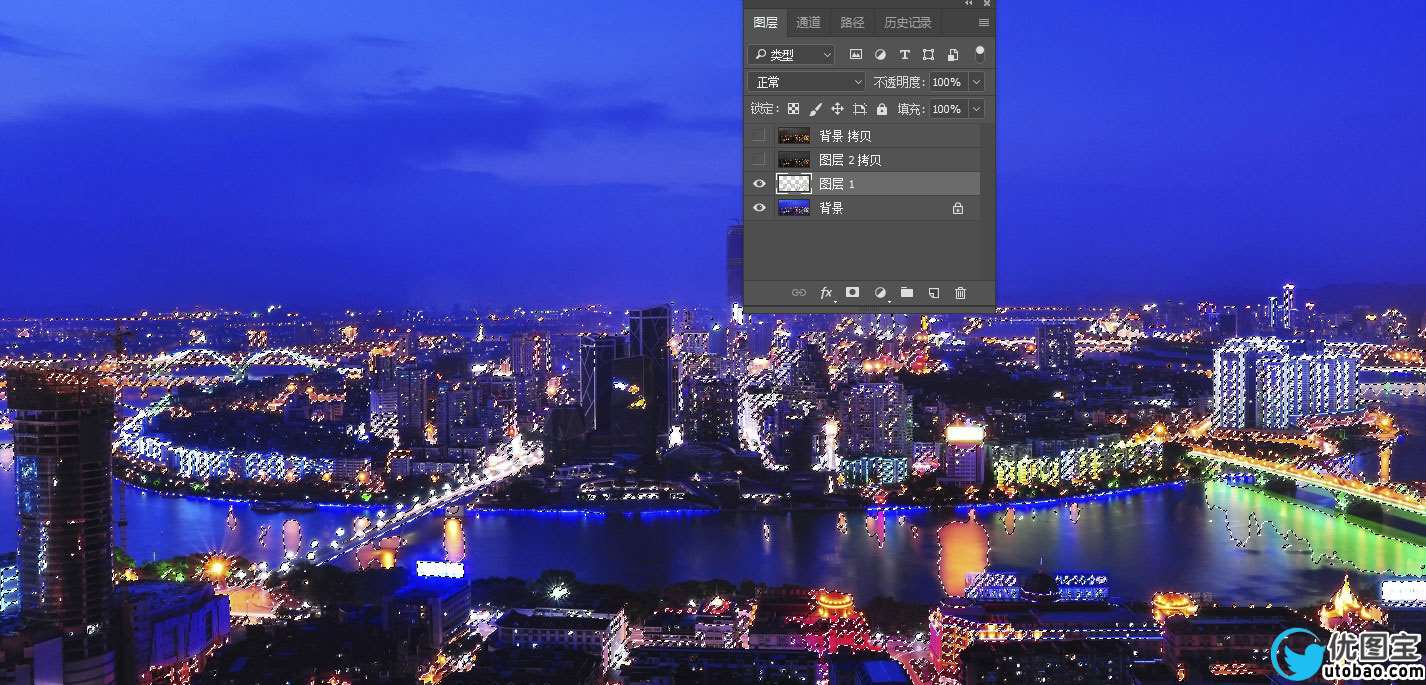Image resolution: width=1426 pixels, height=685 pixels.
Task: Filter for shape layers
Action: tap(929, 55)
